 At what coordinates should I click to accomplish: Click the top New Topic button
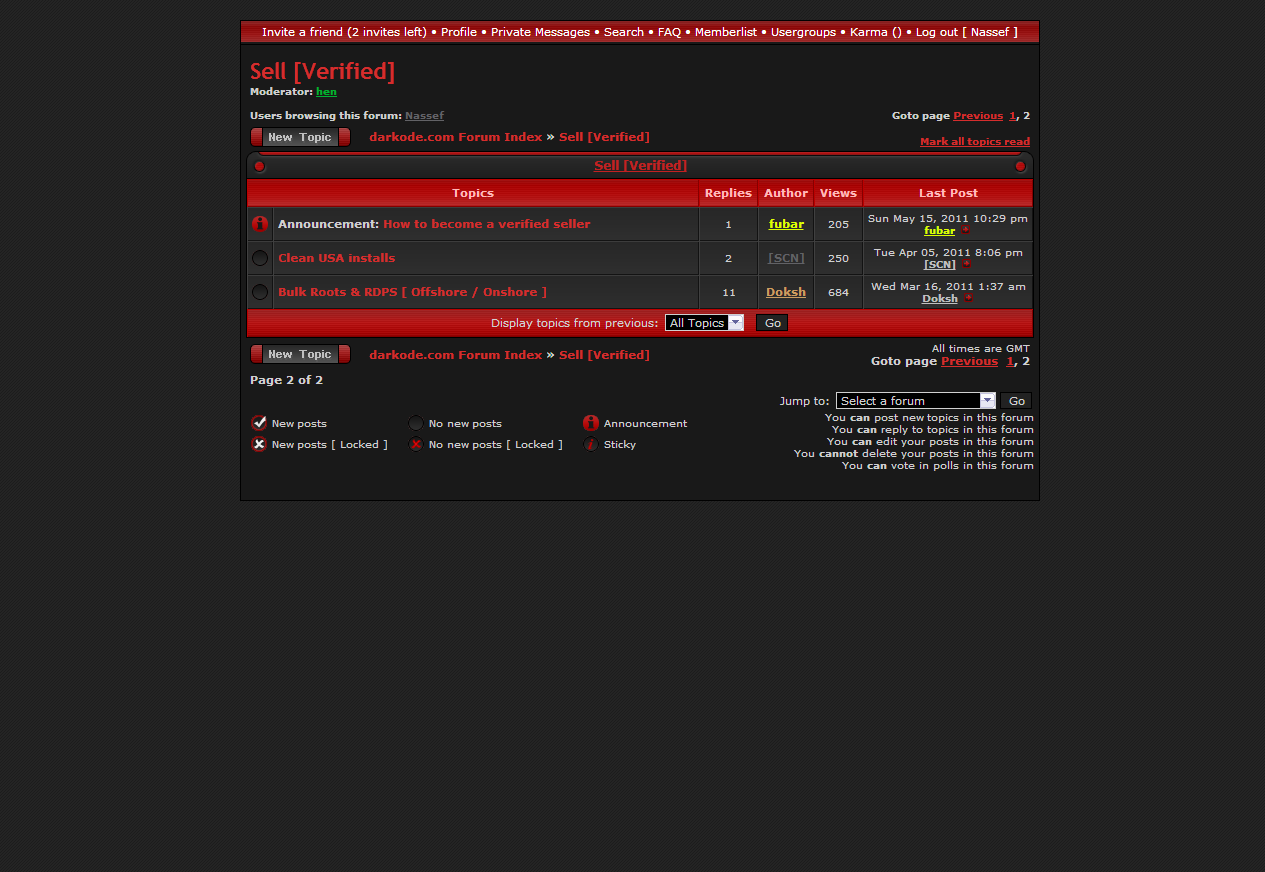coord(300,137)
